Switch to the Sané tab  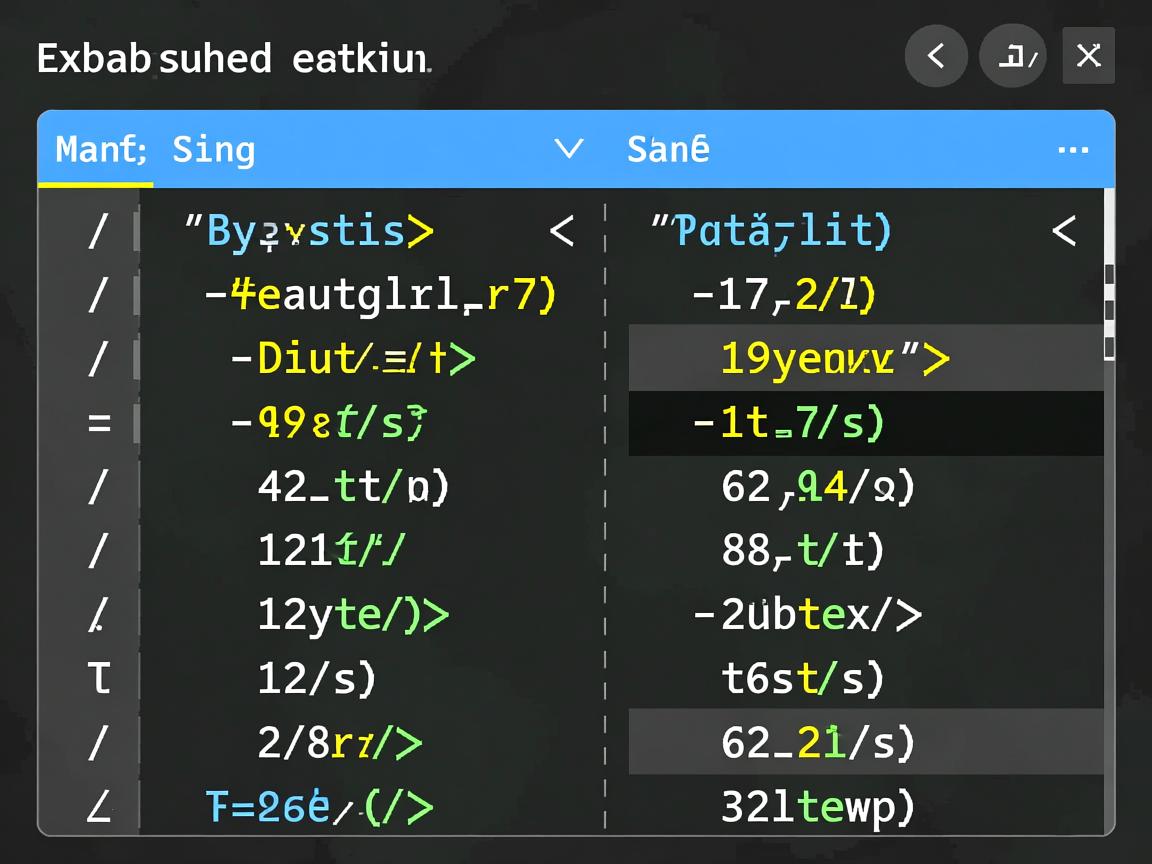[668, 150]
